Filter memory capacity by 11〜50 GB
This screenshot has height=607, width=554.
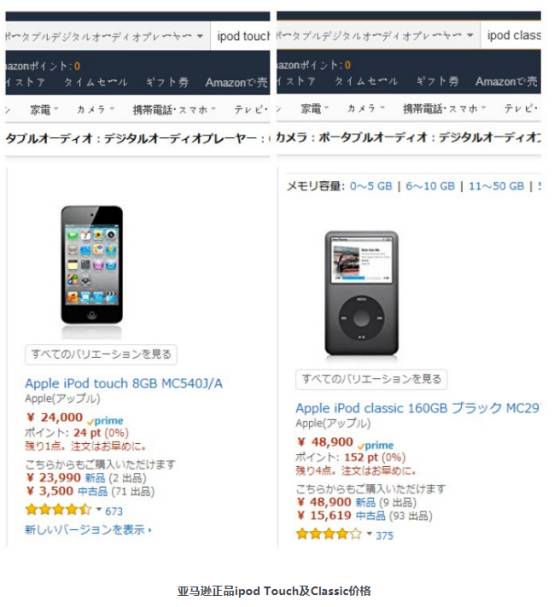pyautogui.click(x=496, y=186)
